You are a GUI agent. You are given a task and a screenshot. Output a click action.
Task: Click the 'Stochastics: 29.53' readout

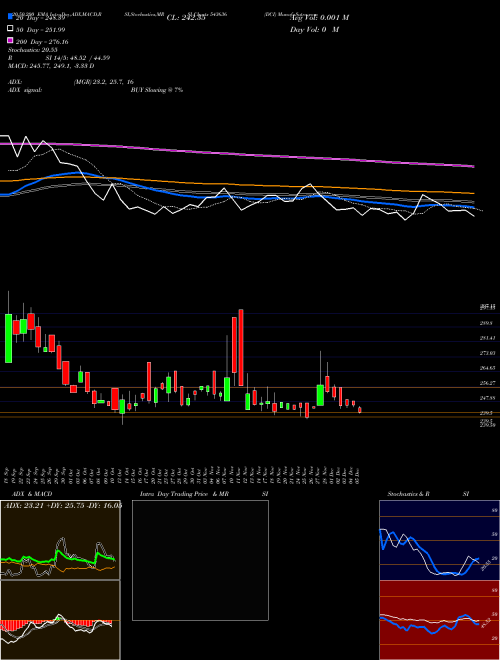tap(33, 50)
